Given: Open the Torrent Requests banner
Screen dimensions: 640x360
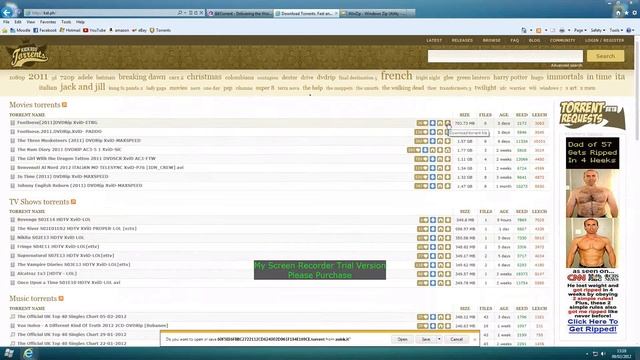Looking at the screenshot, I should 592,115.
